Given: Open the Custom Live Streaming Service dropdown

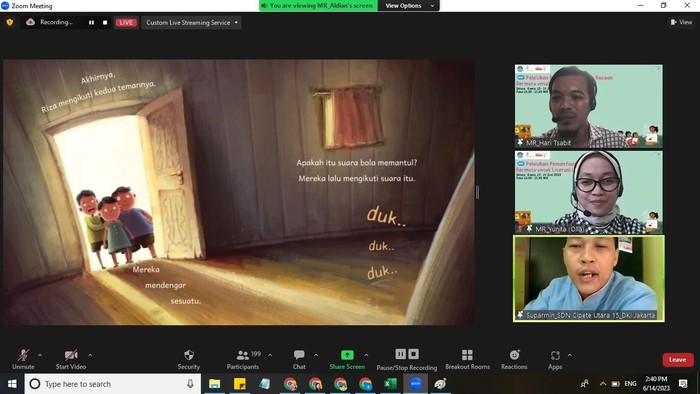Looking at the screenshot, I should (191, 22).
